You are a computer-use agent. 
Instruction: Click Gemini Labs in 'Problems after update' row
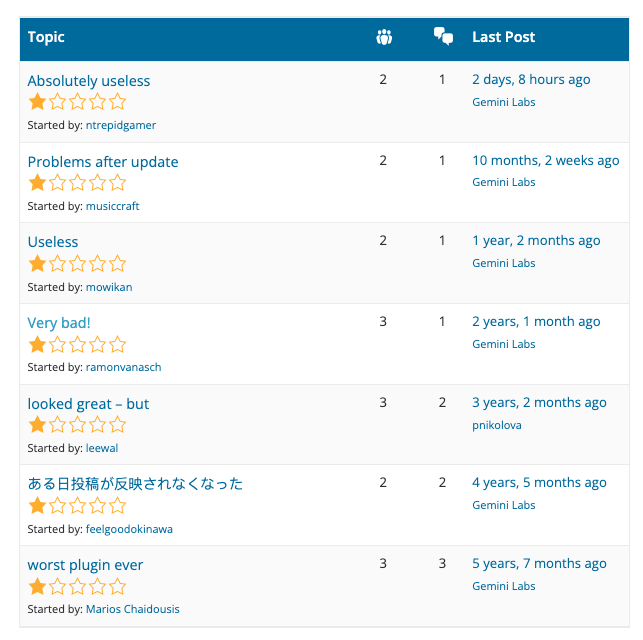pyautogui.click(x=504, y=182)
